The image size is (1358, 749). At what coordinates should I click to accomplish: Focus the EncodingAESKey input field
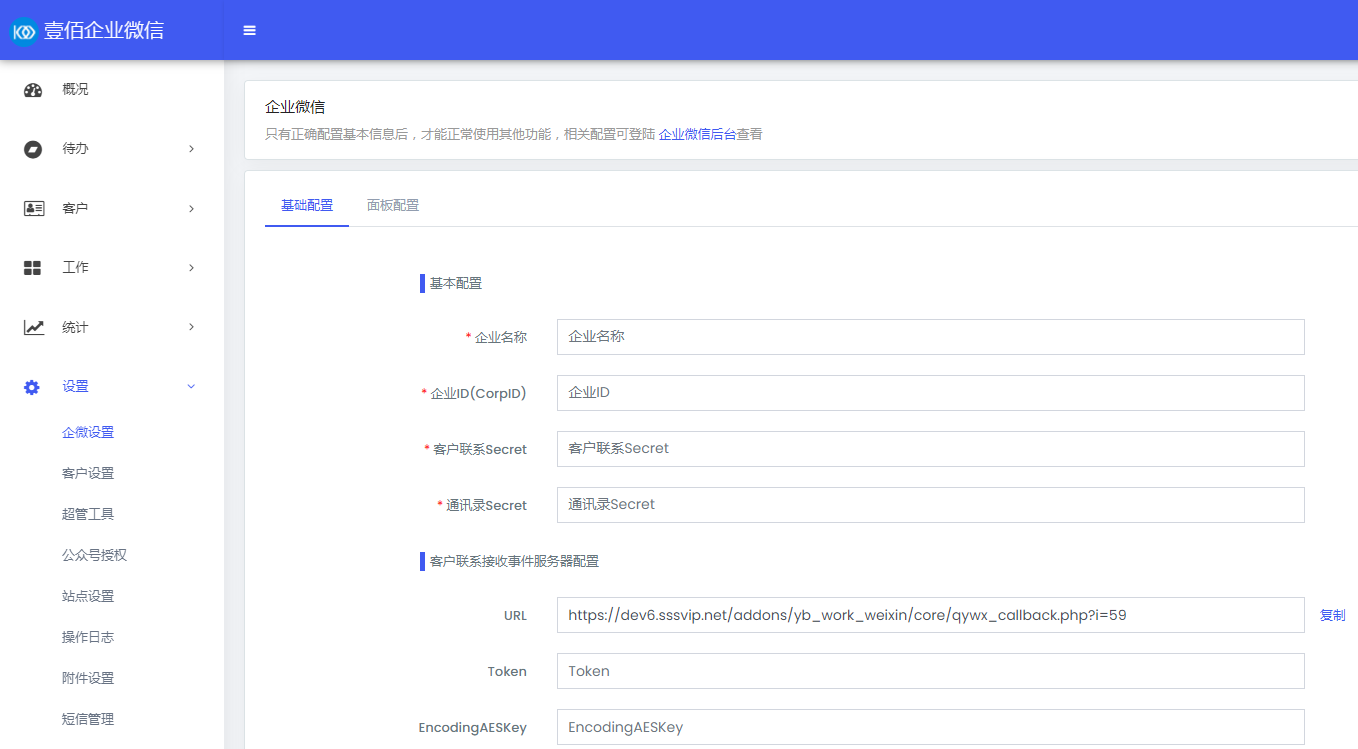click(x=930, y=727)
